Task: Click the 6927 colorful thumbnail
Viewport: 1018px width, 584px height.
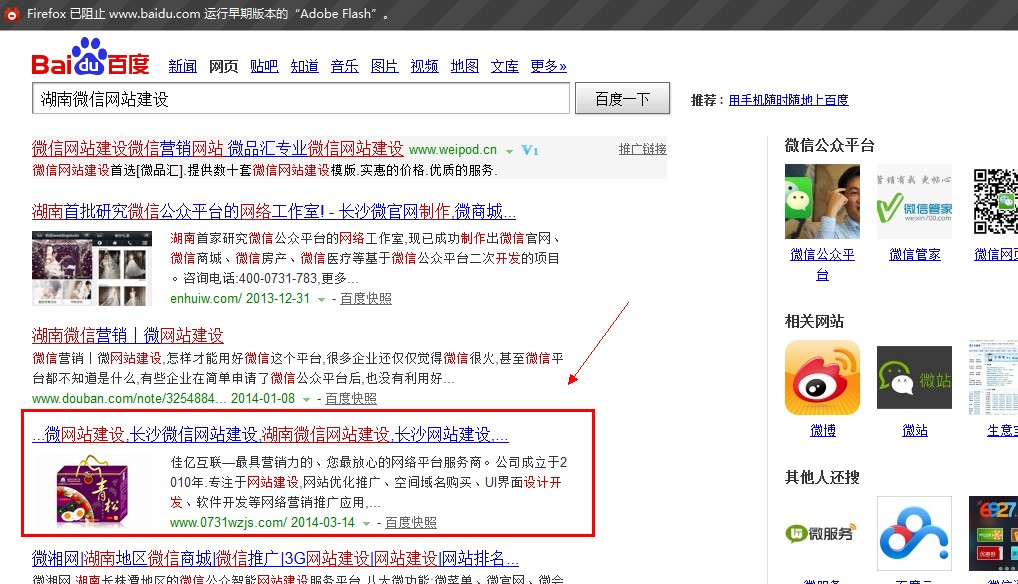Action: (x=993, y=533)
